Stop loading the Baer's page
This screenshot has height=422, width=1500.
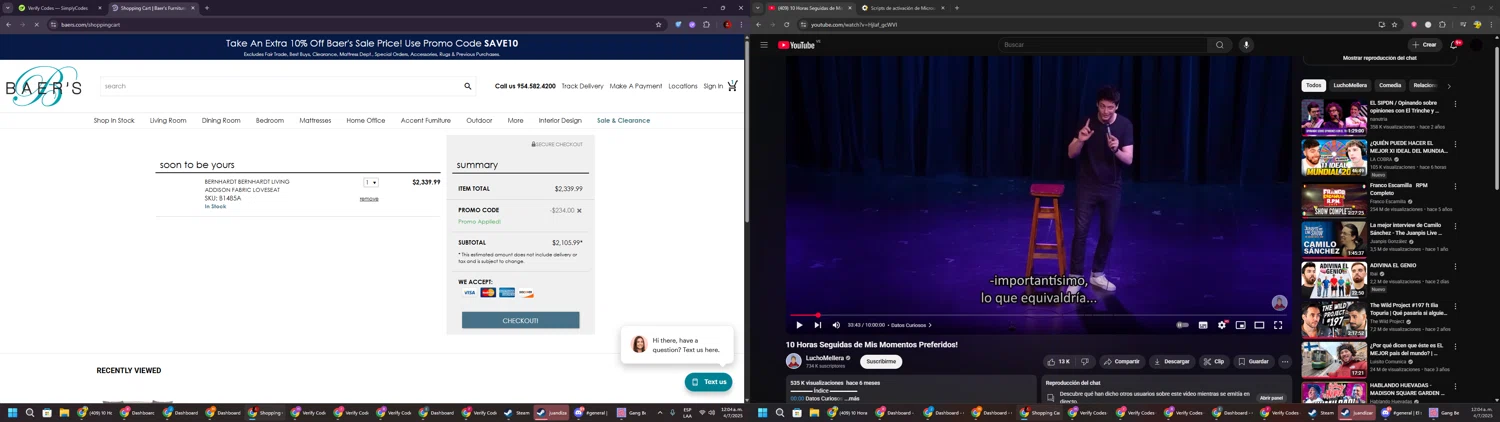pyautogui.click(x=36, y=24)
